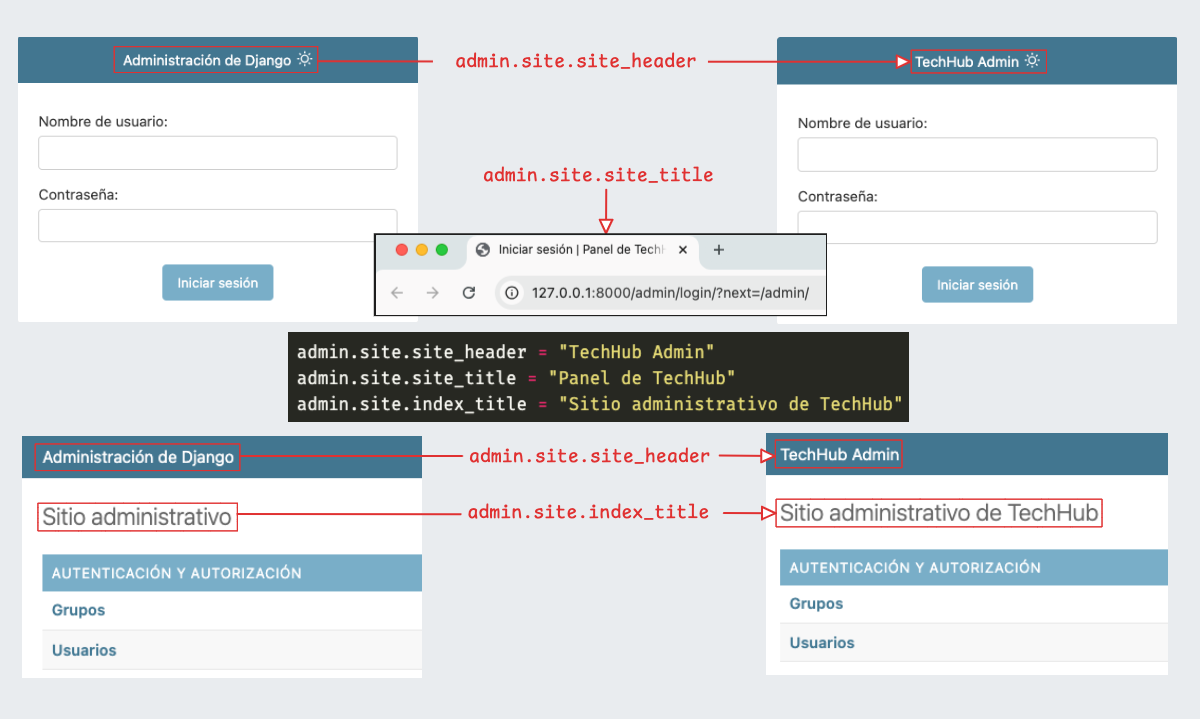Click the yellow minimize window dot
1200x719 pixels.
tap(422, 250)
